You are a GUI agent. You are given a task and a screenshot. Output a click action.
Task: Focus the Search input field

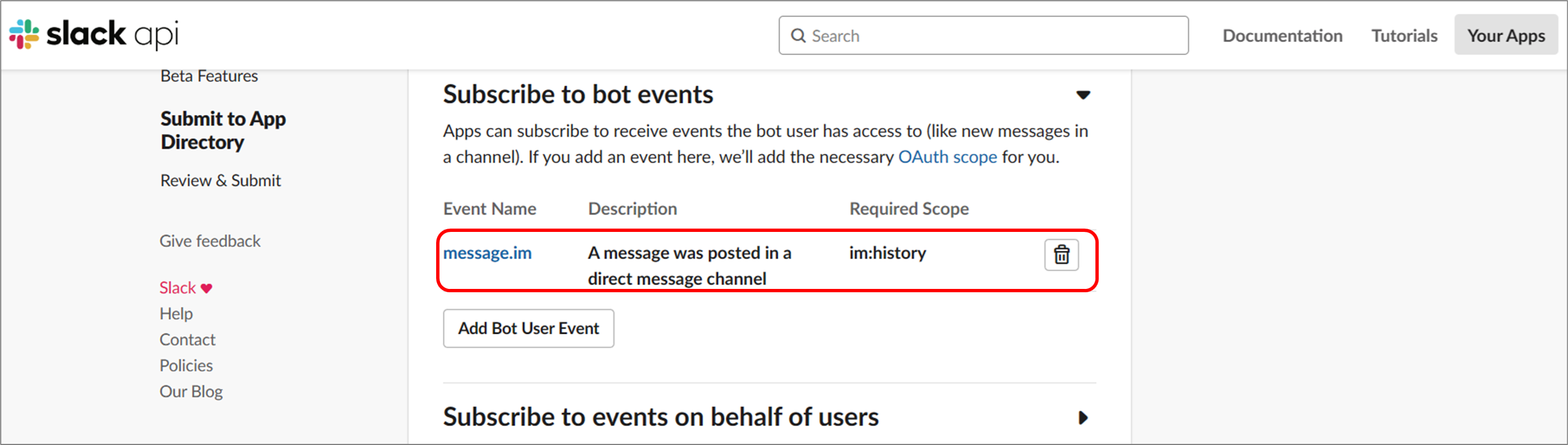[983, 35]
